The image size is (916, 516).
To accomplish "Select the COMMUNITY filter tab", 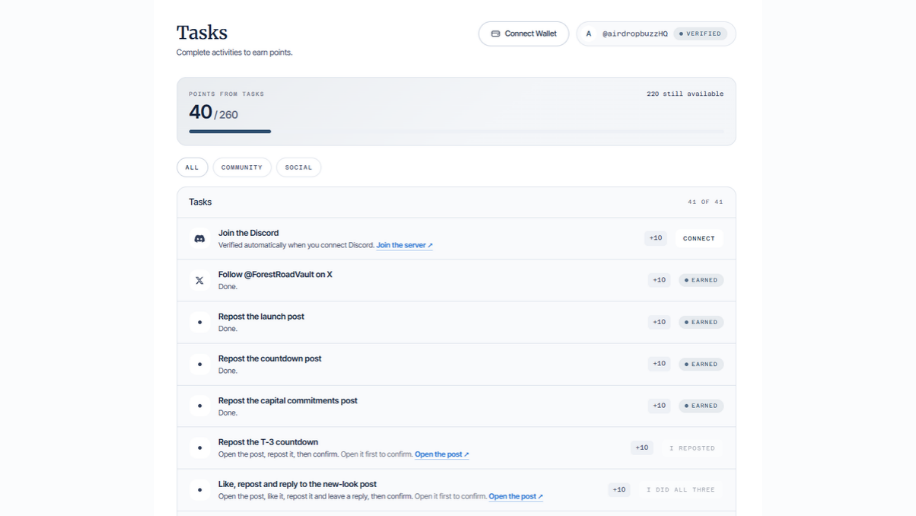I will point(242,167).
